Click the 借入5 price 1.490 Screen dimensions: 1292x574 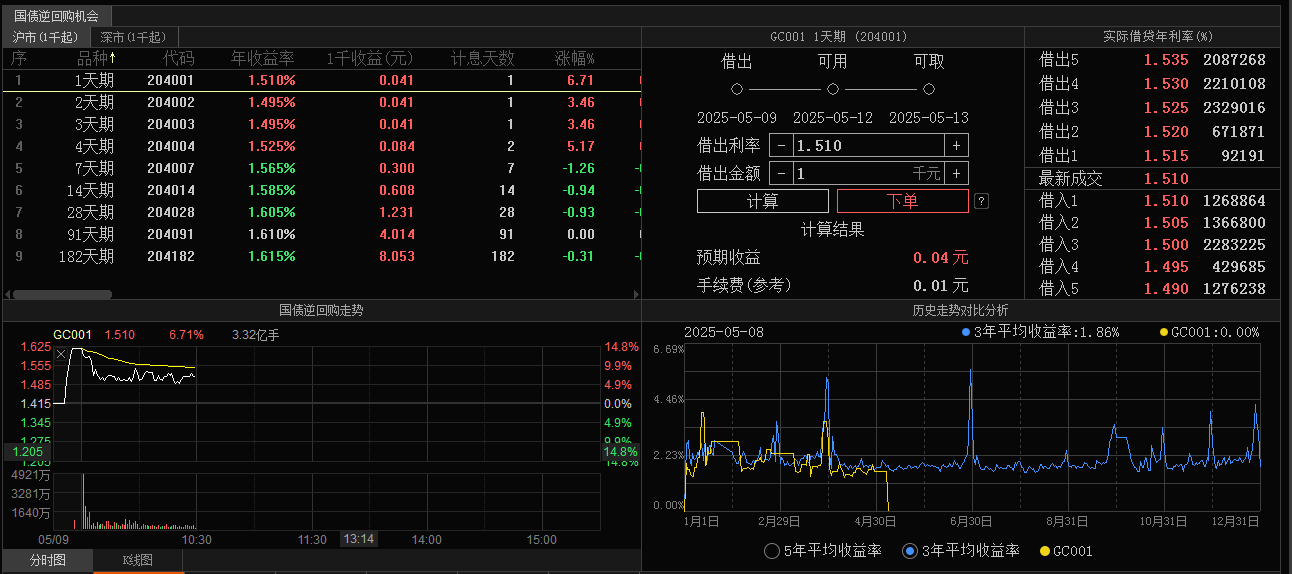pyautogui.click(x=1166, y=289)
